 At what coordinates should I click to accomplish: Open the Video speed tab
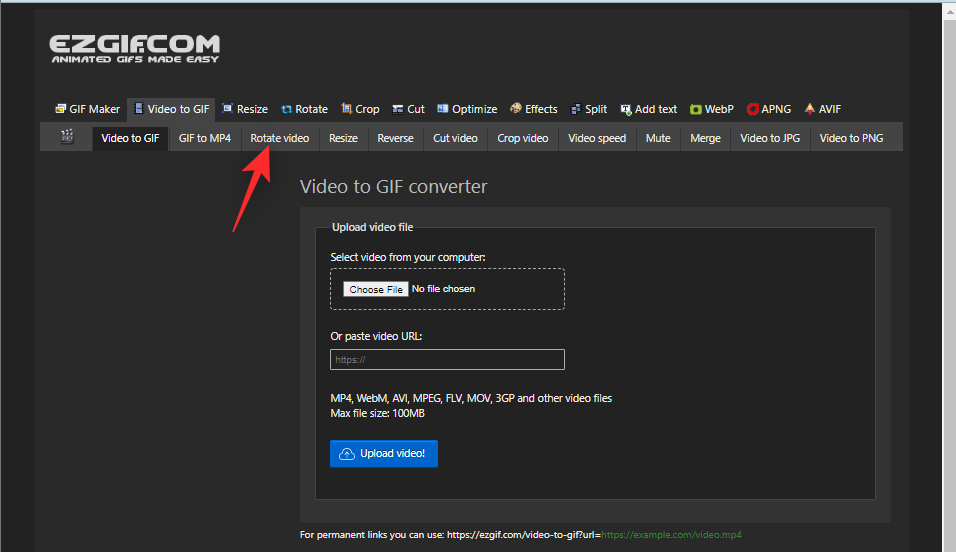click(x=597, y=138)
